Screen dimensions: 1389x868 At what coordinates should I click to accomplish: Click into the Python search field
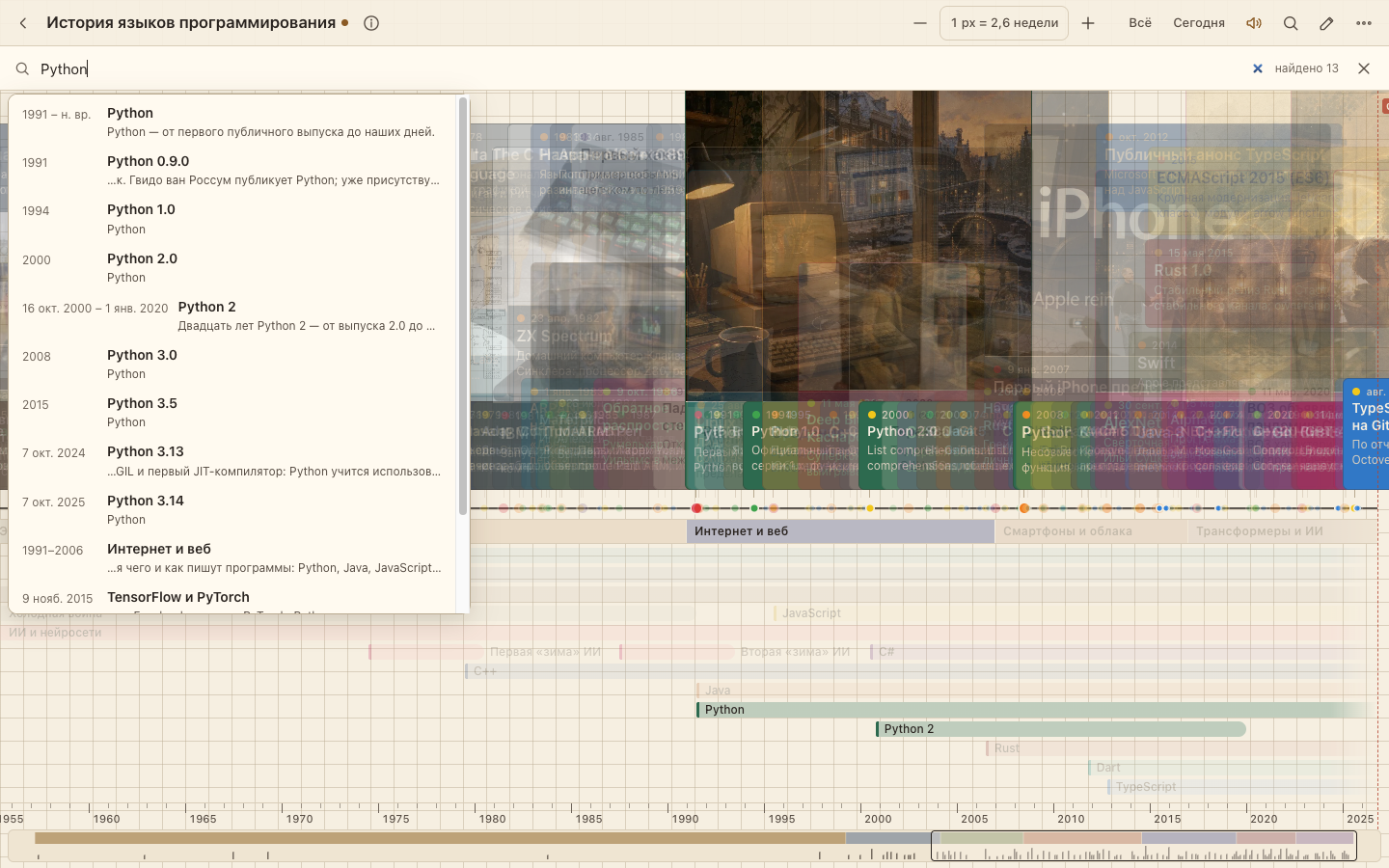click(637, 68)
